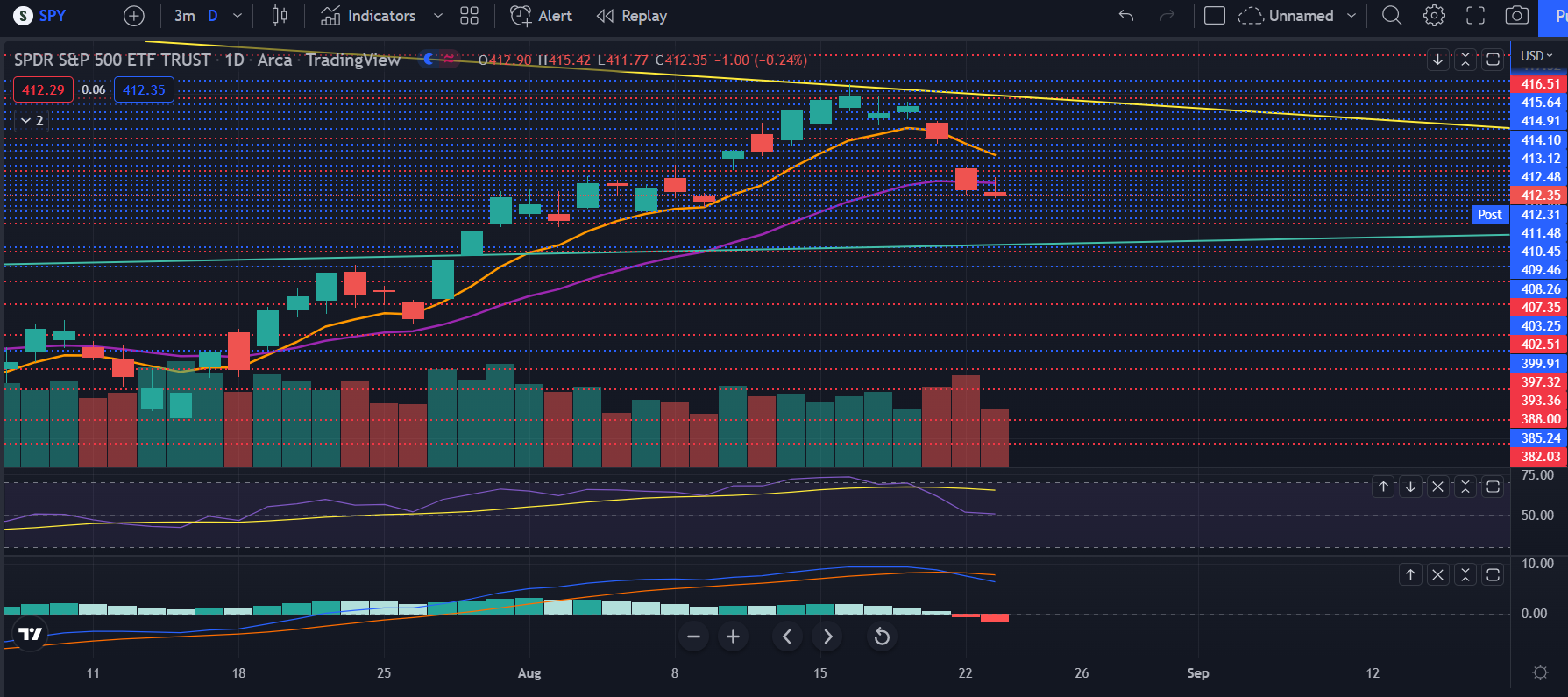The width and height of the screenshot is (1568, 697).
Task: Zoom out the chart with minus button
Action: 693,637
